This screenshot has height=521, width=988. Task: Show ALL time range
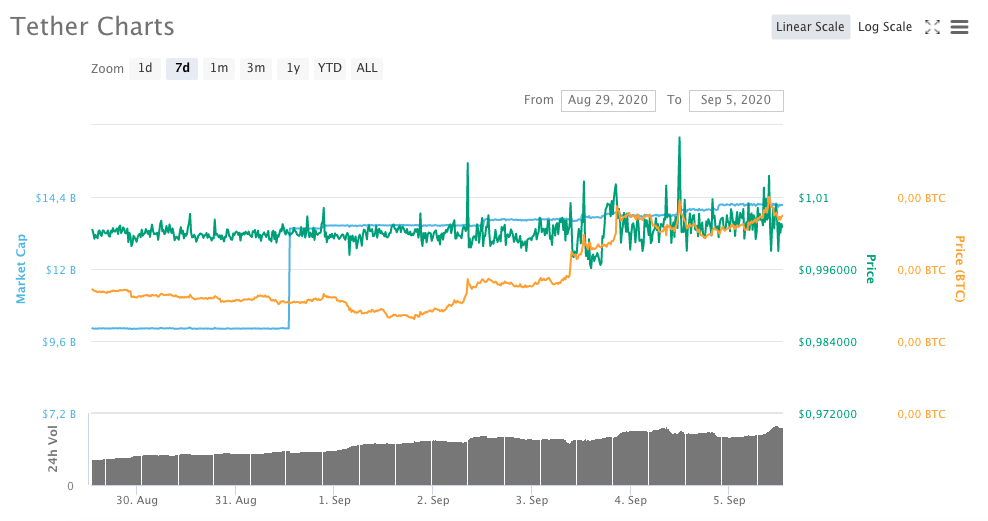367,68
